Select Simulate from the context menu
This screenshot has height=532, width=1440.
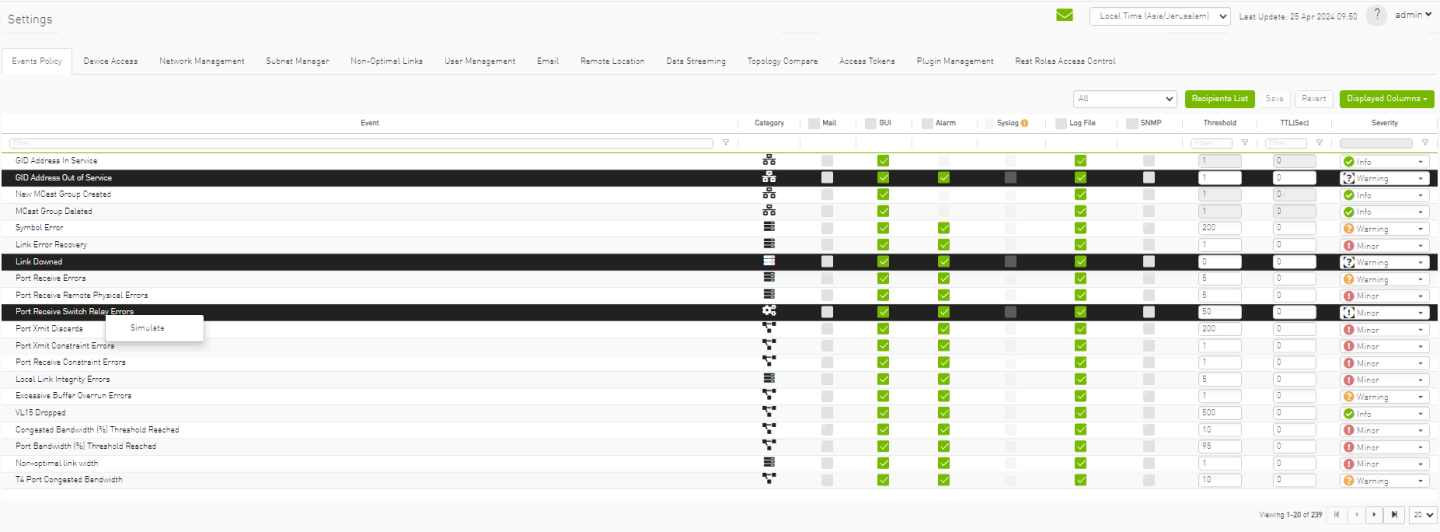click(x=147, y=328)
